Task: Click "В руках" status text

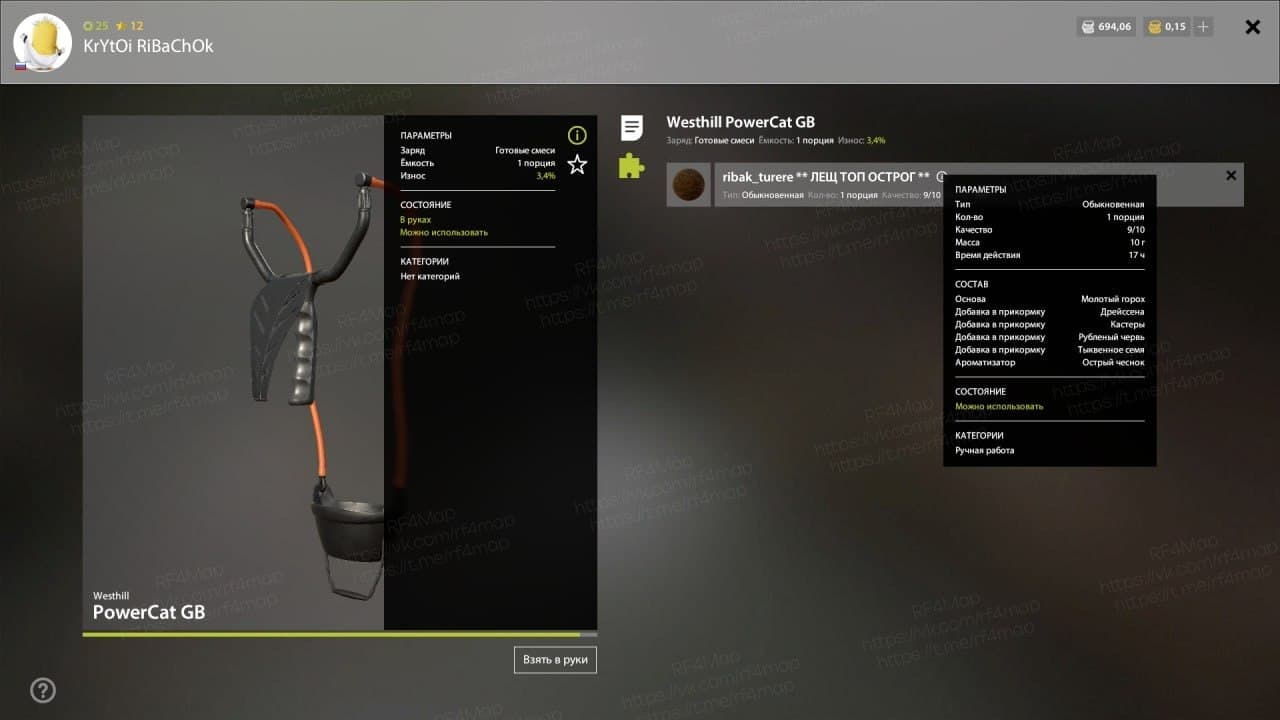Action: tap(416, 219)
